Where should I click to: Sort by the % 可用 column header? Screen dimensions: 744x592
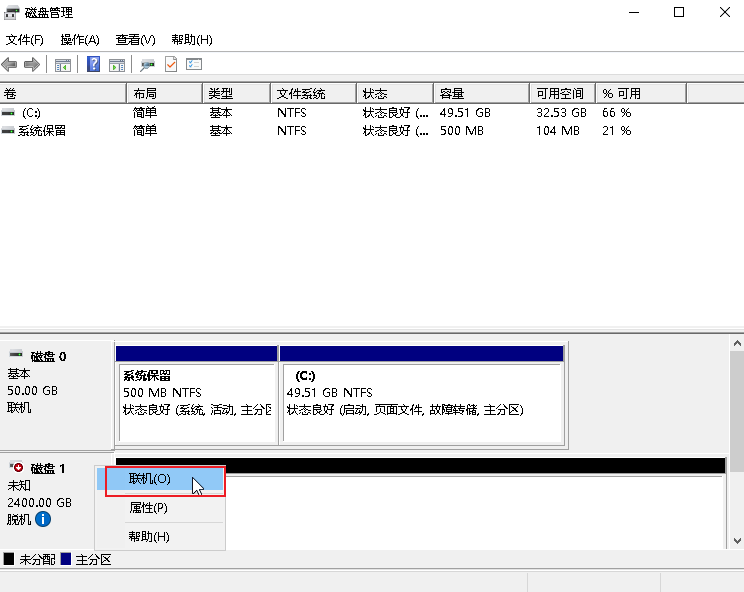641,93
